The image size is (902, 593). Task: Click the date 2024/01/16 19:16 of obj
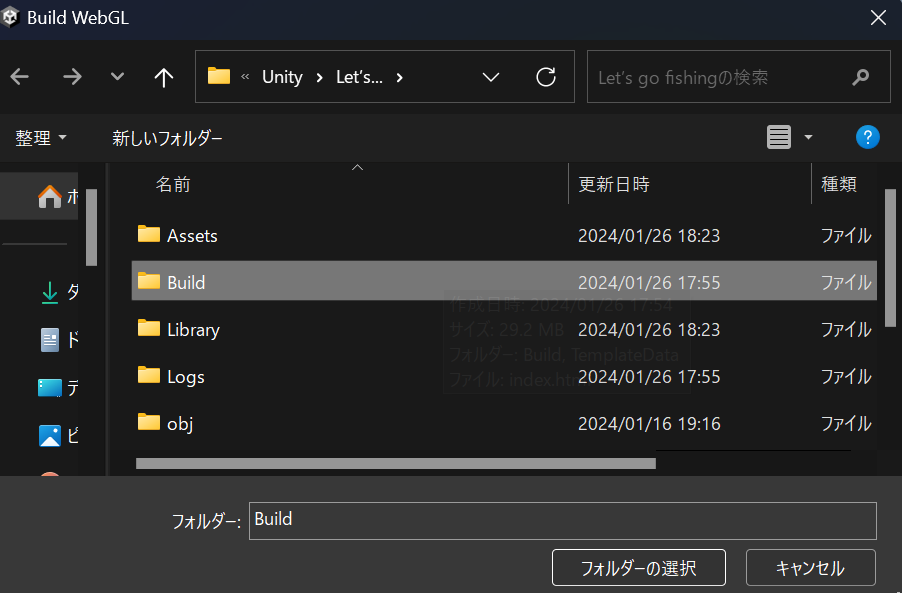tap(649, 424)
